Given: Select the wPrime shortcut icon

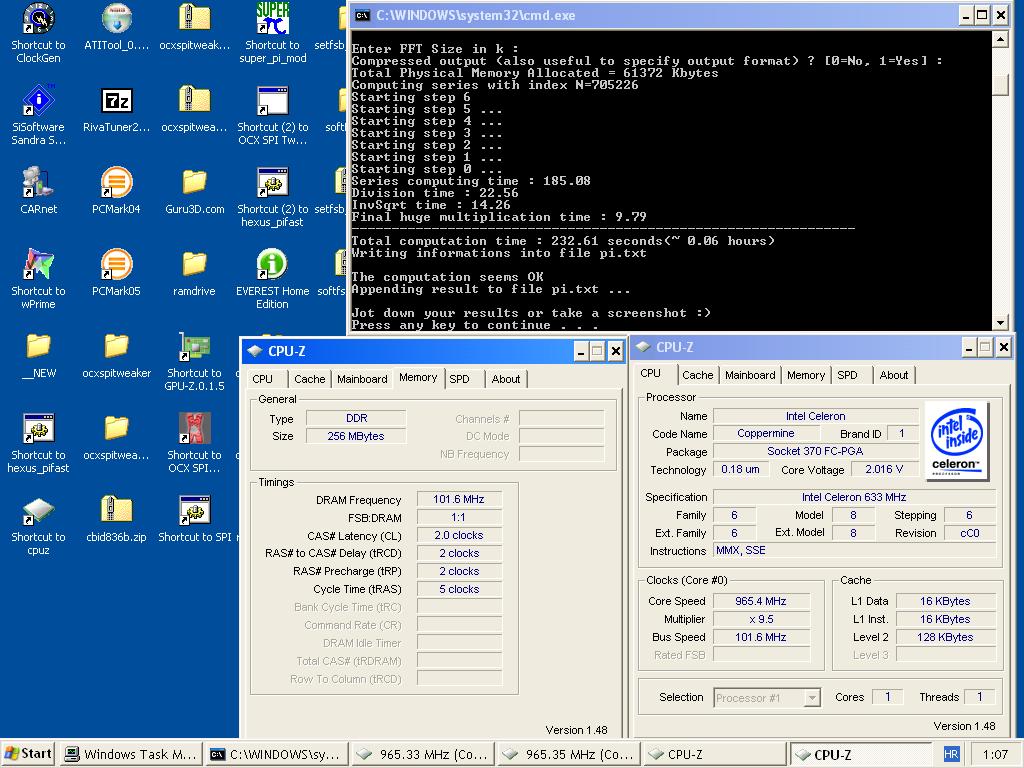Looking at the screenshot, I should point(38,264).
